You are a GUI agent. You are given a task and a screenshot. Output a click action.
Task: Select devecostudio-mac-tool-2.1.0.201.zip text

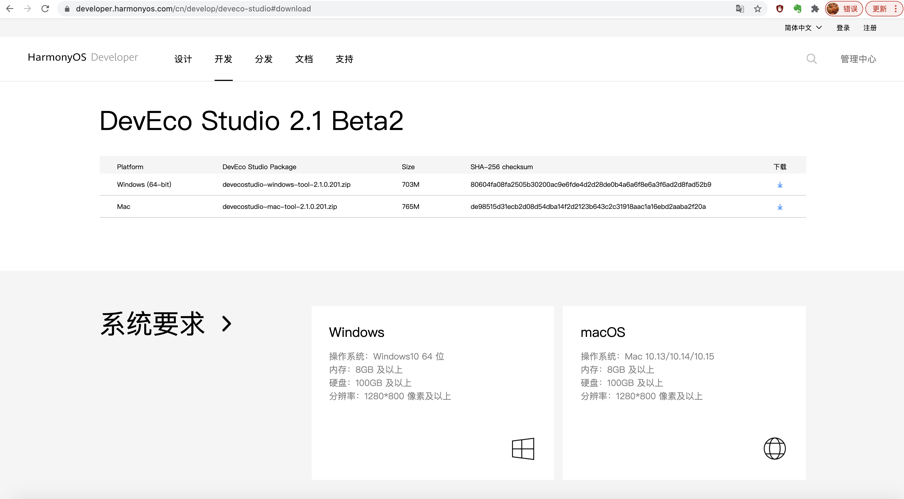point(280,206)
